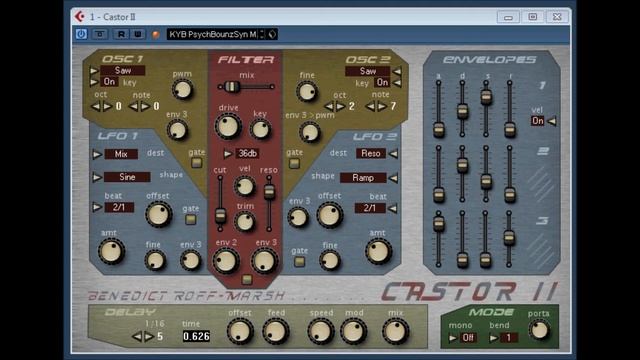Click the delay mix knob
The width and height of the screenshot is (640, 360).
click(395, 331)
